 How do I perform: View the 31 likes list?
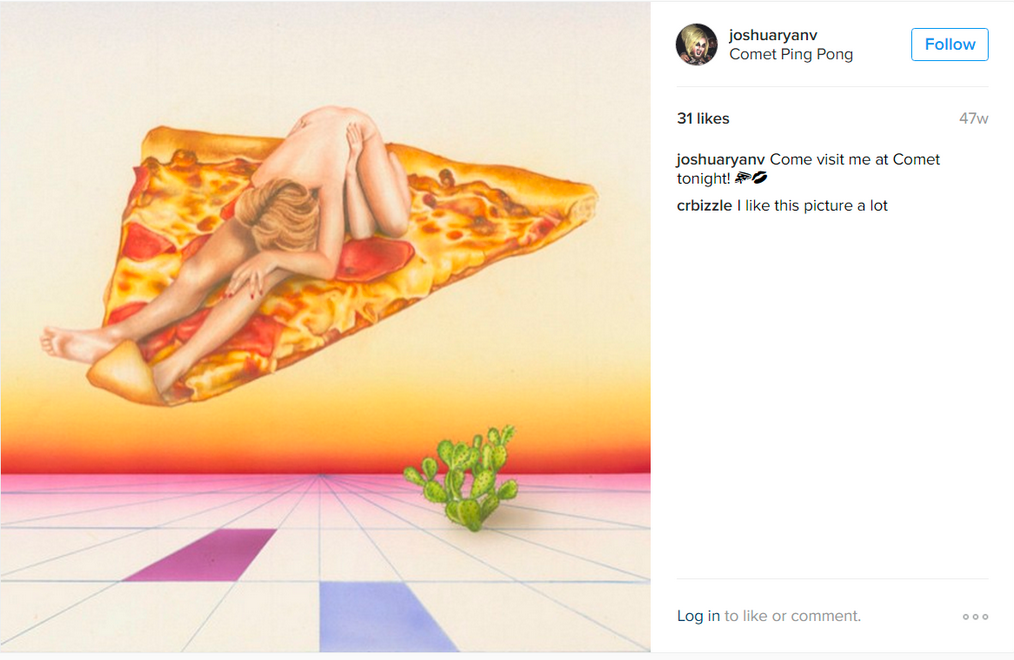[703, 118]
